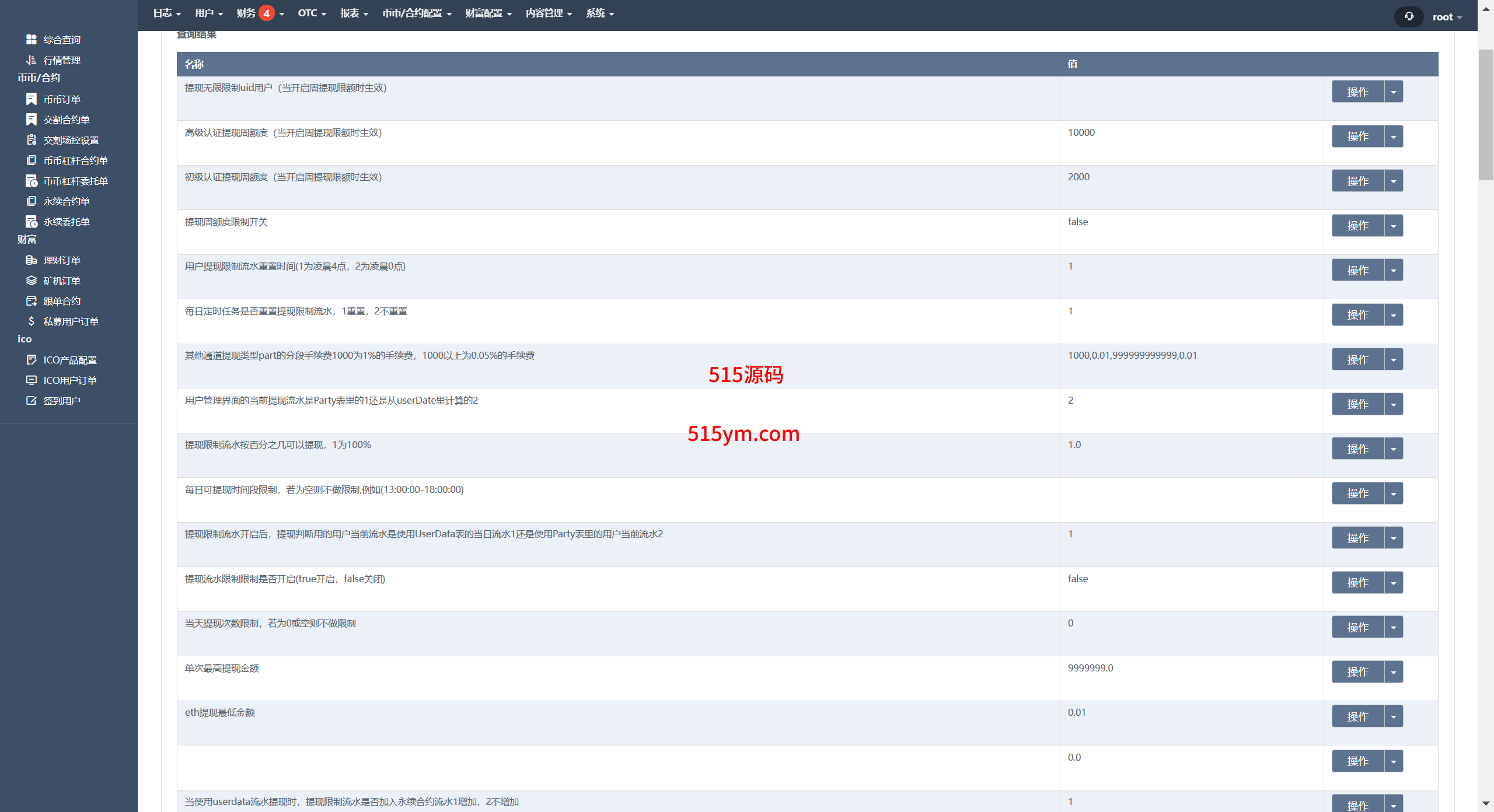Open the 币币/合约配置 menu
This screenshot has width=1494, height=812.
tap(417, 13)
